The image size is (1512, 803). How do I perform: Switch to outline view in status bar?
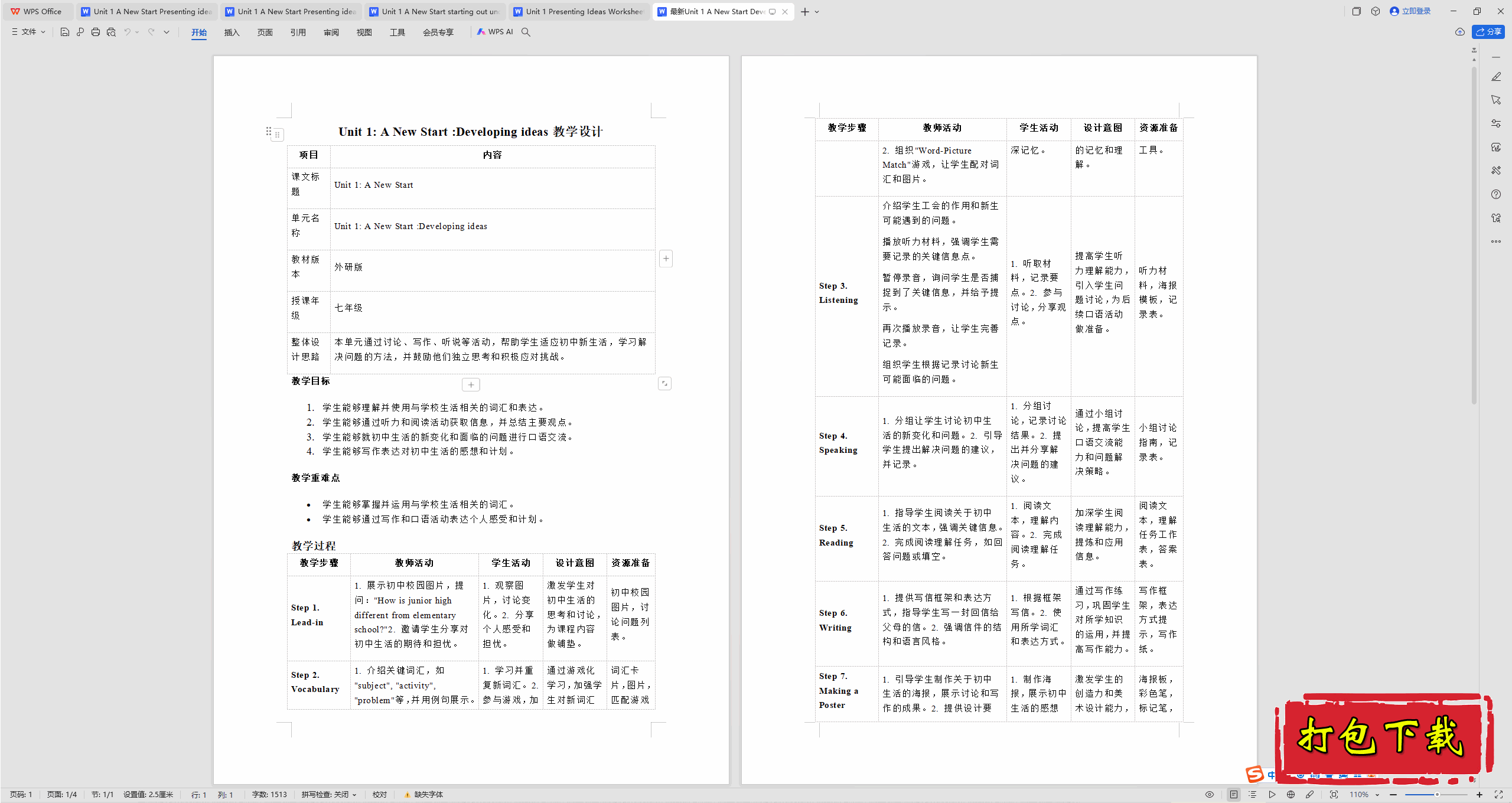point(1252,795)
